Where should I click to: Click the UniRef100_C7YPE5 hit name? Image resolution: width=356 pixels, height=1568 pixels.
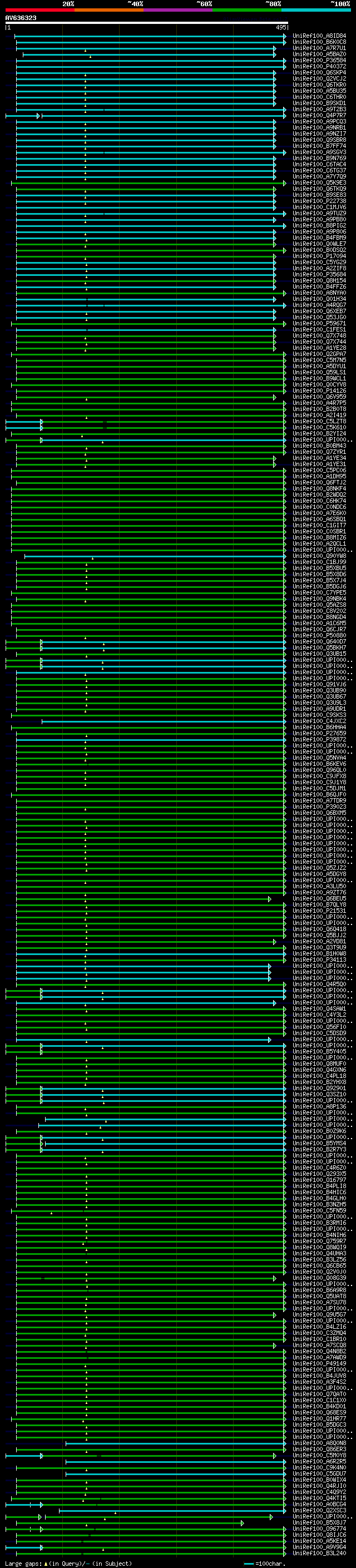319,593
